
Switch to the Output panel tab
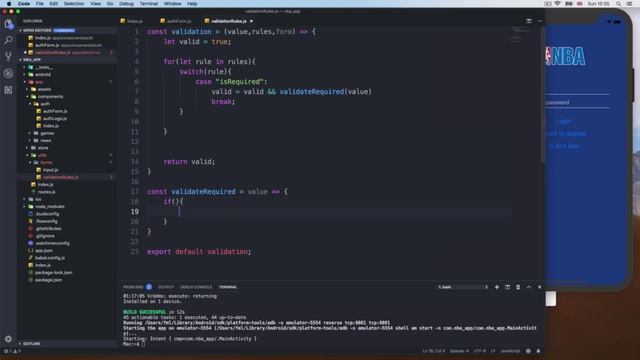pyautogui.click(x=166, y=287)
